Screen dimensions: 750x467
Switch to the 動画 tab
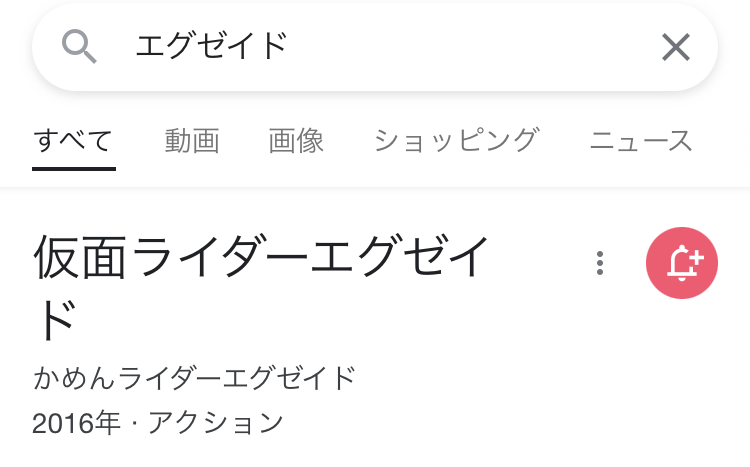pos(192,141)
